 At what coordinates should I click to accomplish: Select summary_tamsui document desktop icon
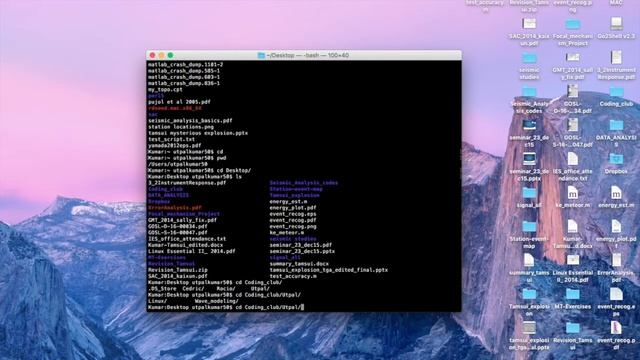tap(529, 260)
